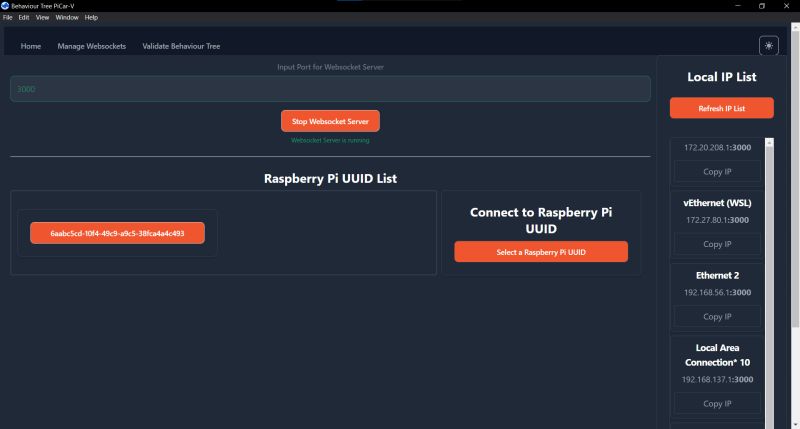Click the main window vertical scrollbar
This screenshot has width=800, height=429.
(795, 179)
